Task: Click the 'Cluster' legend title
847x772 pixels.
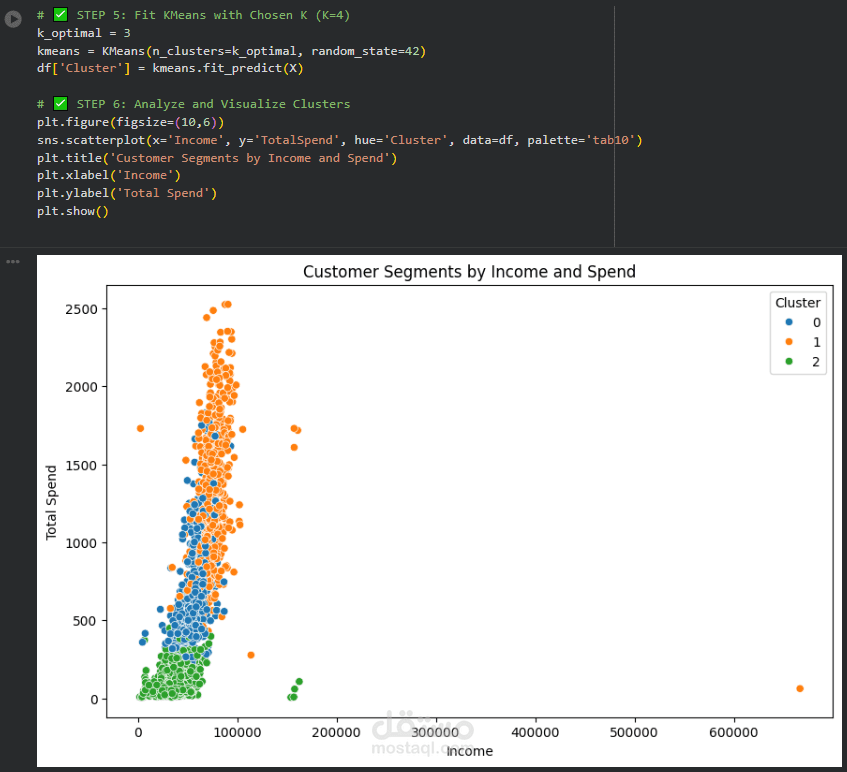Action: click(798, 303)
